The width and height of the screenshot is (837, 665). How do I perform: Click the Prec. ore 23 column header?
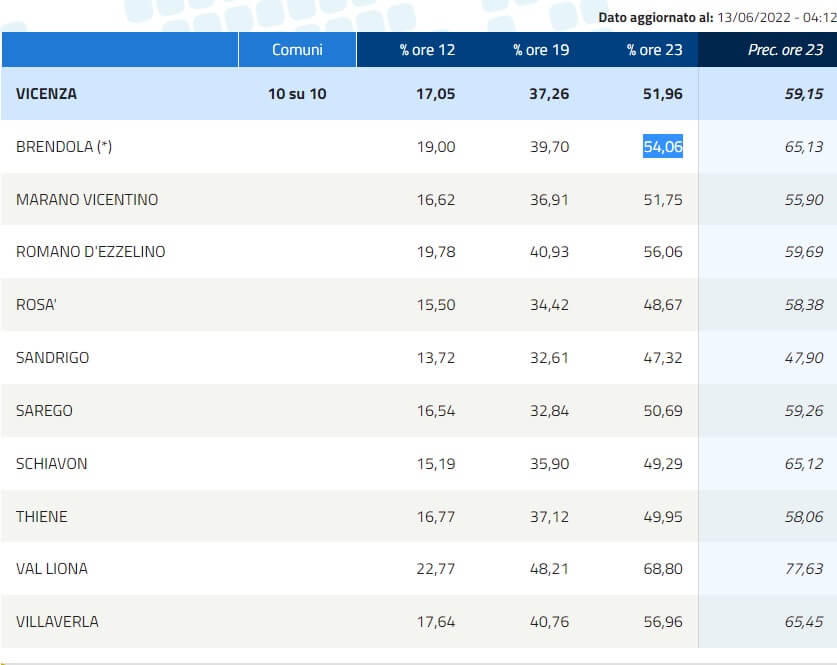(785, 50)
